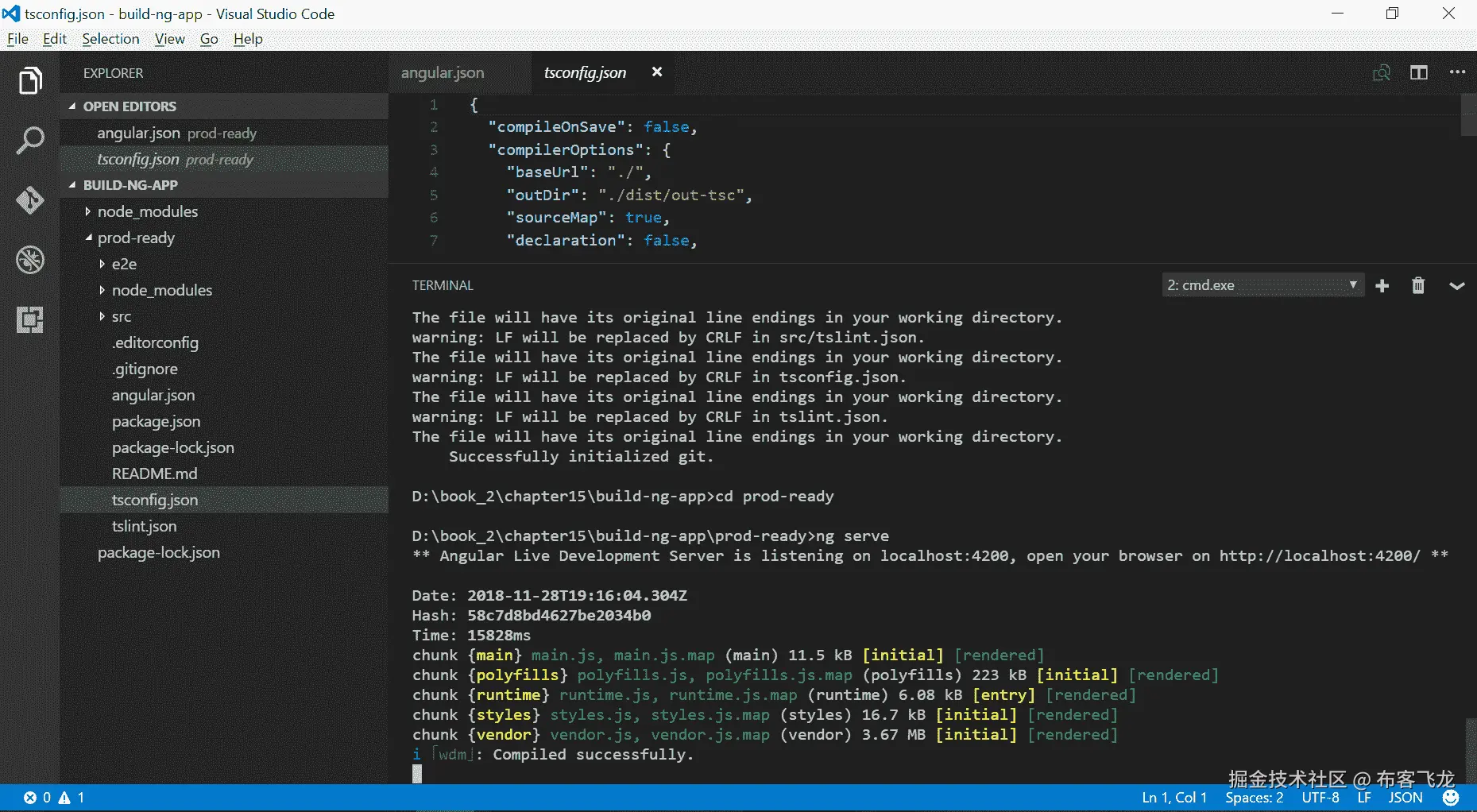Open the terminal selector dropdown '2: cmd.exe'

click(x=1263, y=285)
